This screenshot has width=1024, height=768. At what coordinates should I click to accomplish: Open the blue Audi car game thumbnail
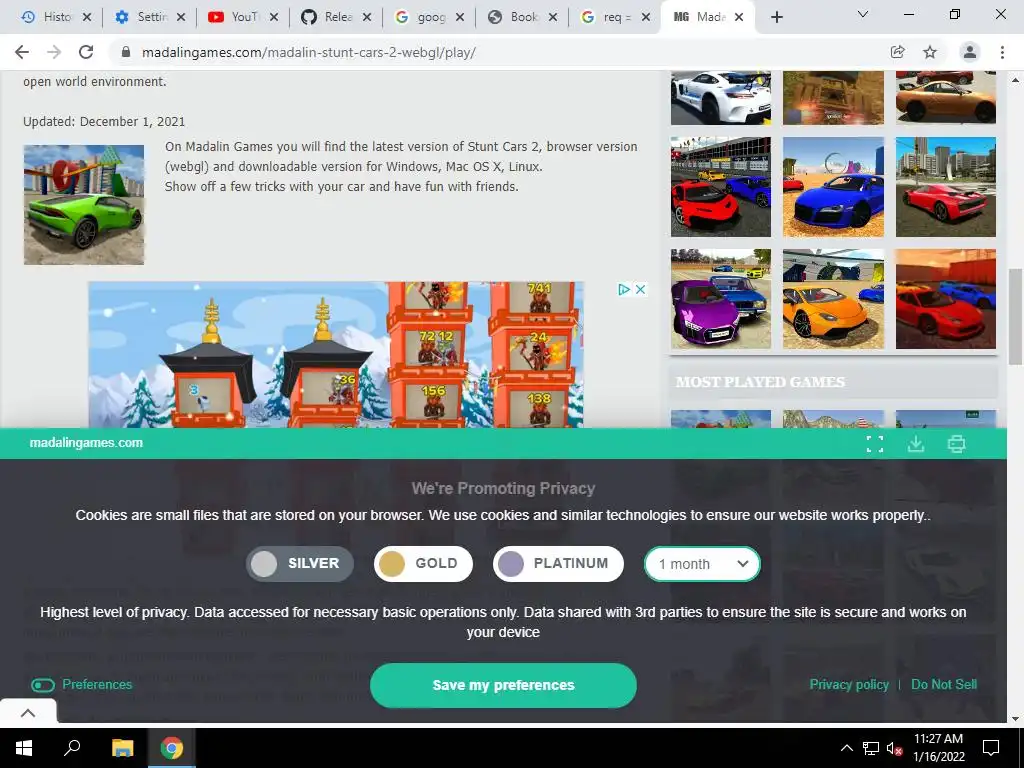833,187
